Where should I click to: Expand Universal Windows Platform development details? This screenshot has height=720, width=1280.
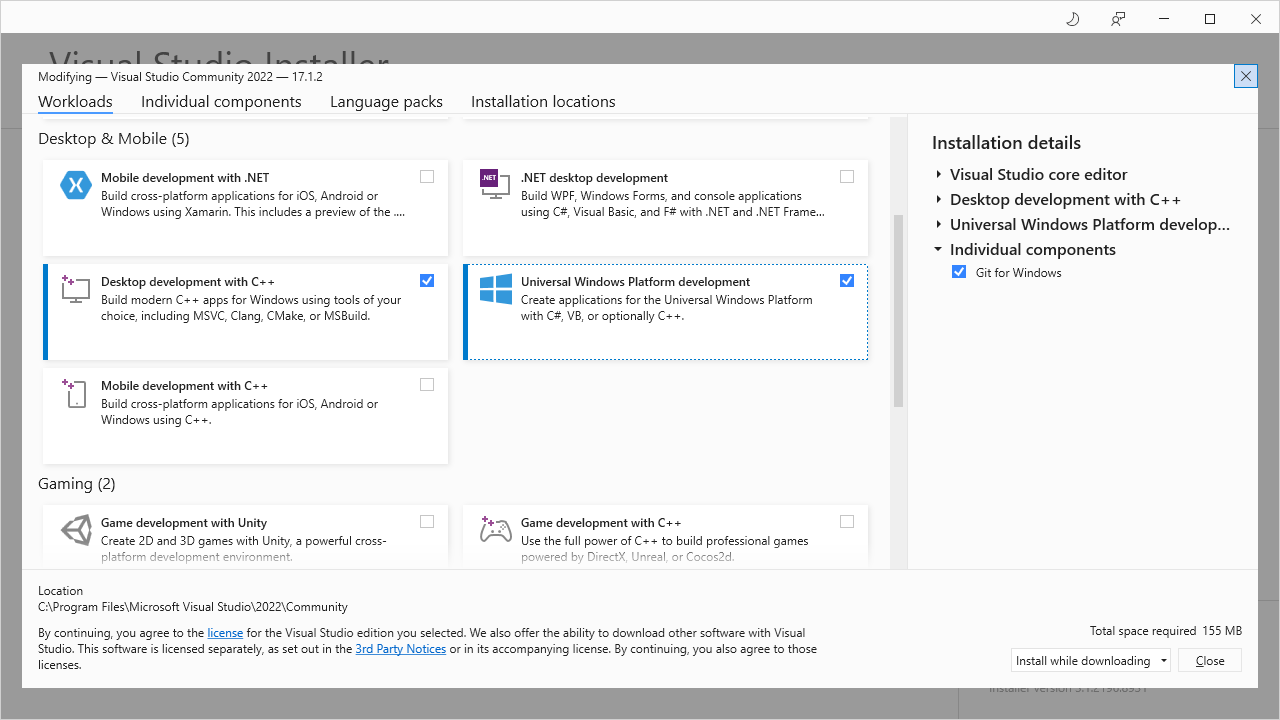(x=938, y=225)
